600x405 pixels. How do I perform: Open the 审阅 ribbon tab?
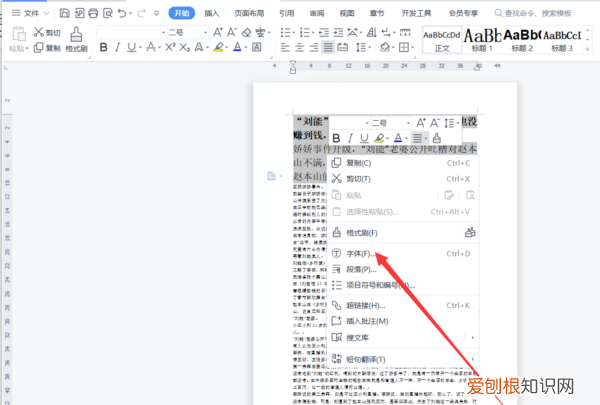point(317,13)
